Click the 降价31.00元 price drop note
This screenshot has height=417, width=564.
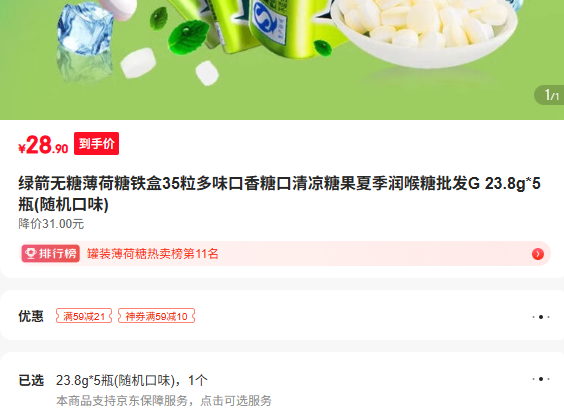click(51, 224)
